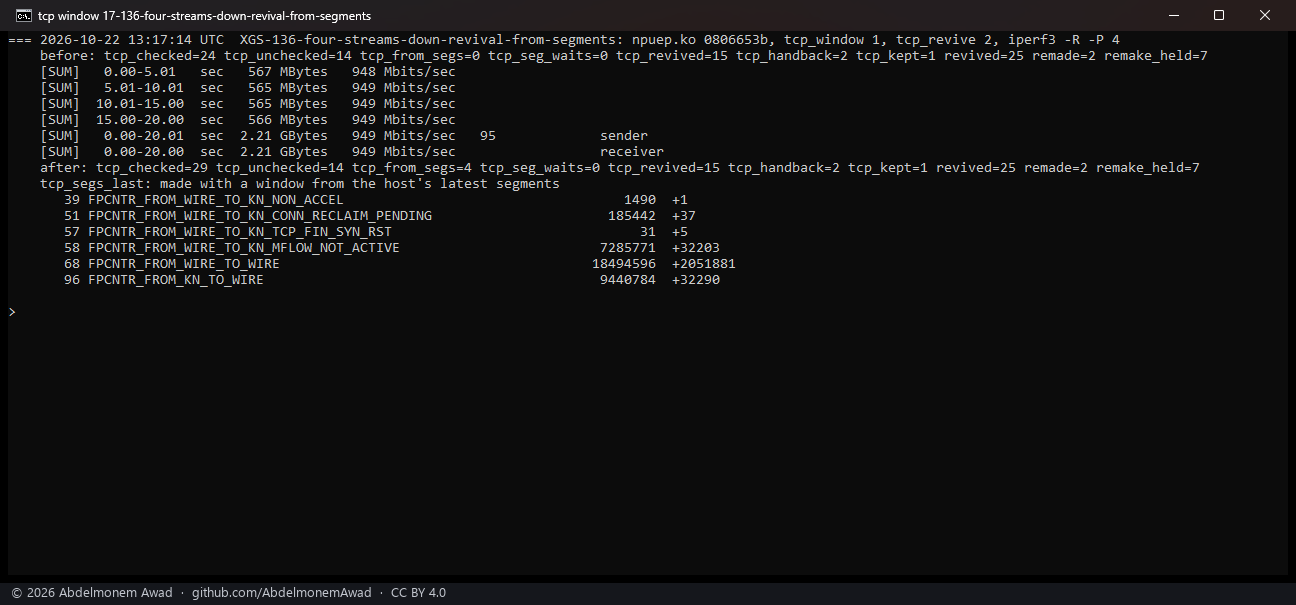Click 'FPCNTR_FROM_WIRE_TO_WIRE' counter name

(x=184, y=264)
